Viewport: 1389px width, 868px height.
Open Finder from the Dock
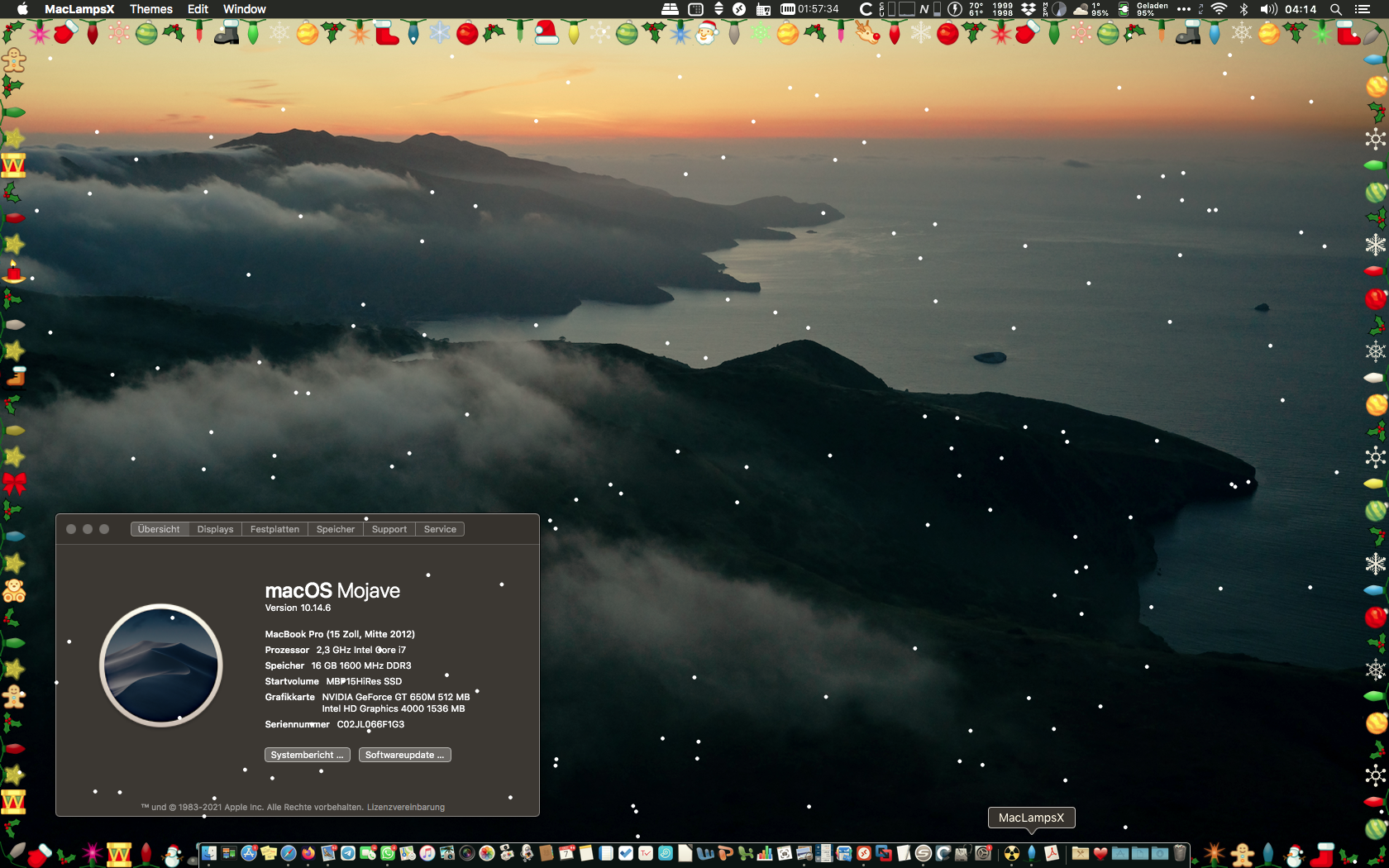(209, 853)
